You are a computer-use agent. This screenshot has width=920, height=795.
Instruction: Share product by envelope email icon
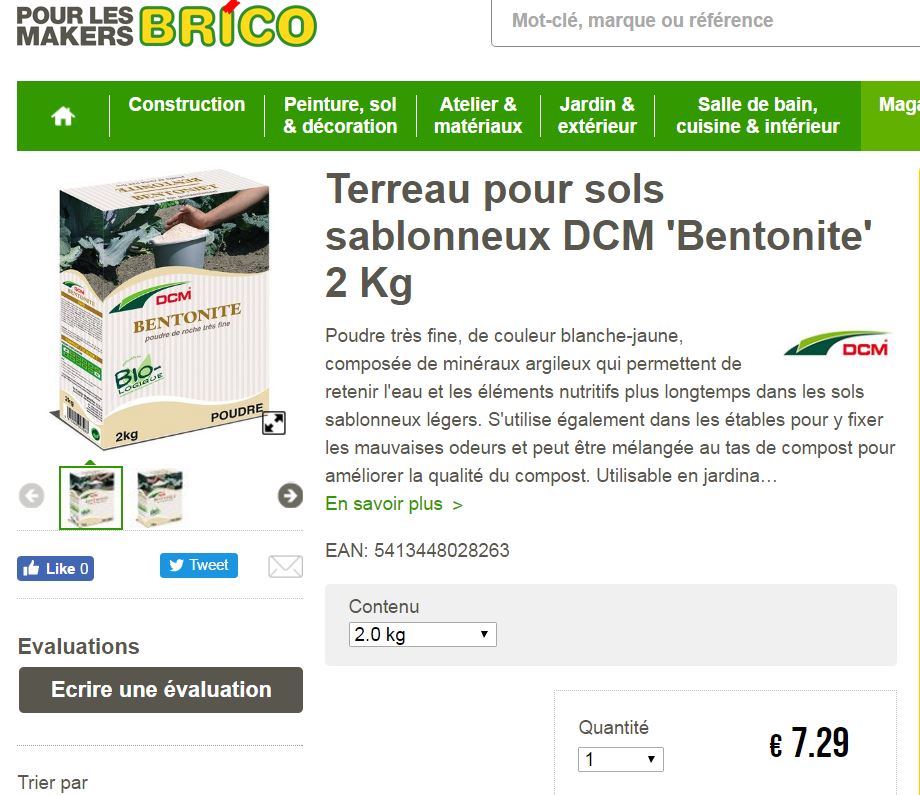[x=286, y=566]
